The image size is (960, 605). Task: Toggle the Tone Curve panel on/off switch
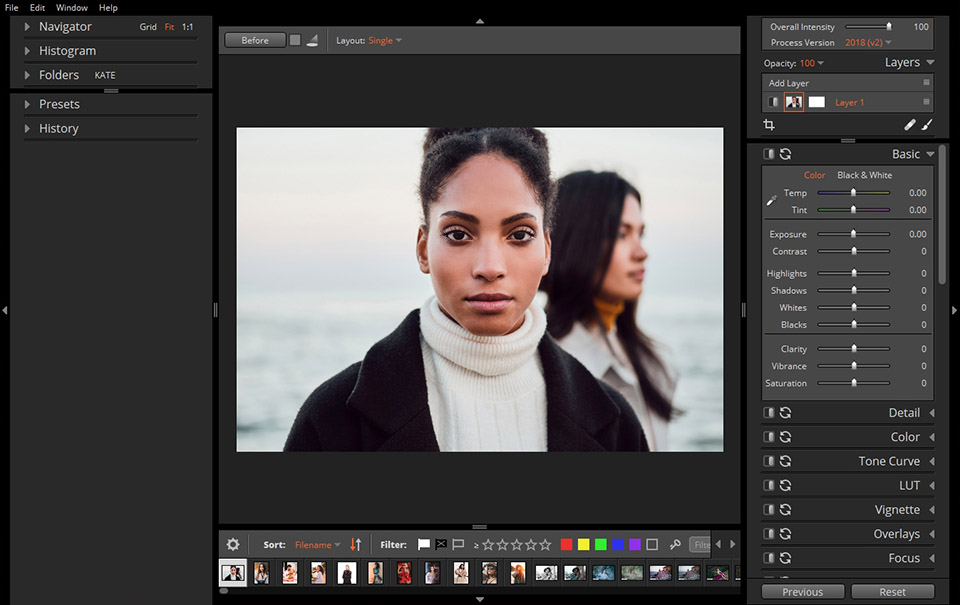pyautogui.click(x=769, y=461)
